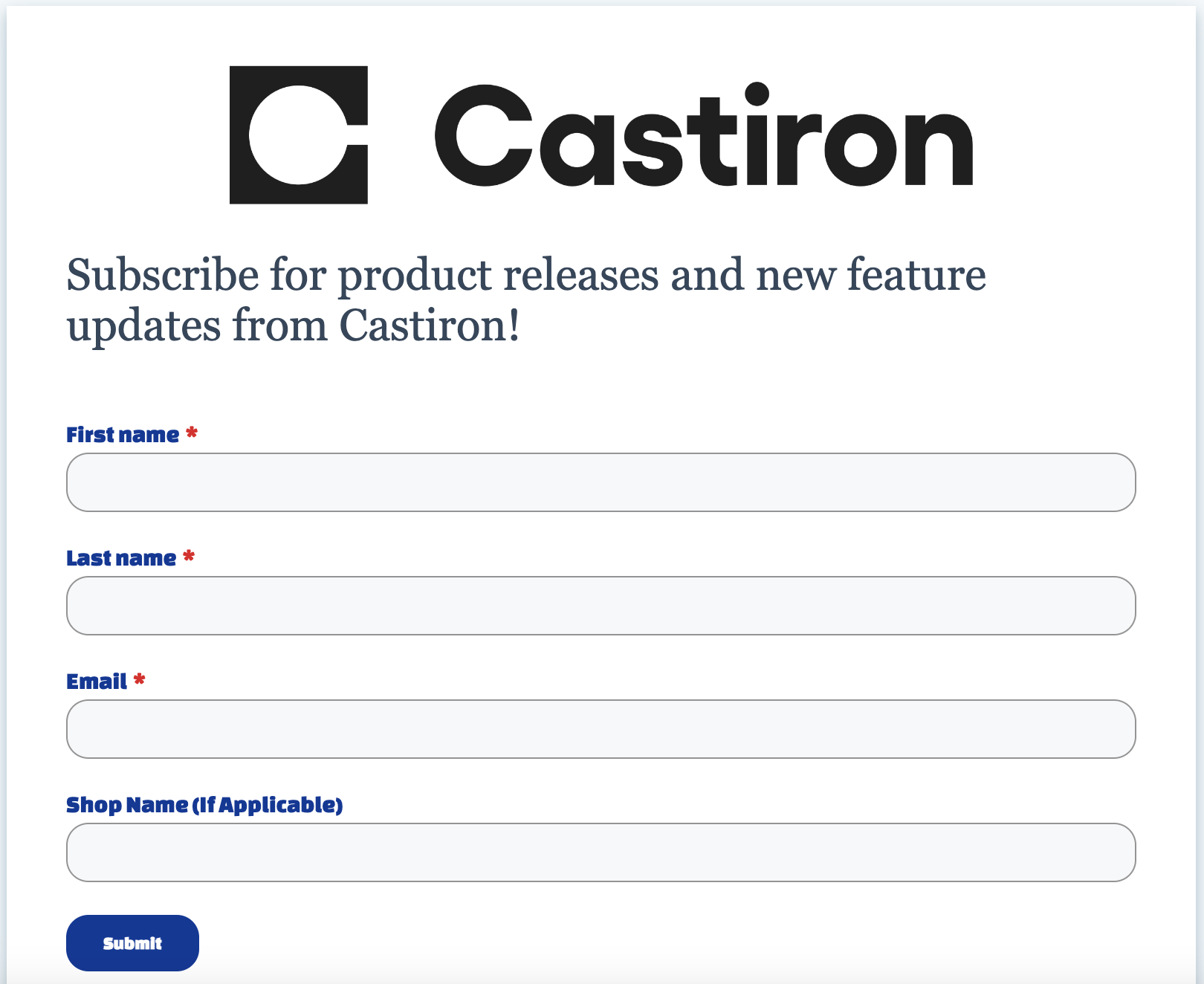Click the word Subscribe in the heading
1204x984 pixels.
[162, 275]
